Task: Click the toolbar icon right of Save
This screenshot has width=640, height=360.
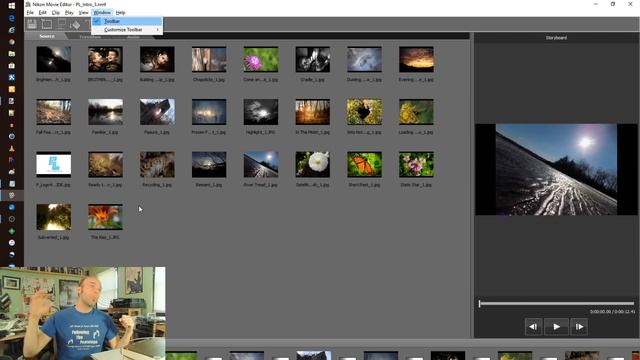Action: click(47, 24)
